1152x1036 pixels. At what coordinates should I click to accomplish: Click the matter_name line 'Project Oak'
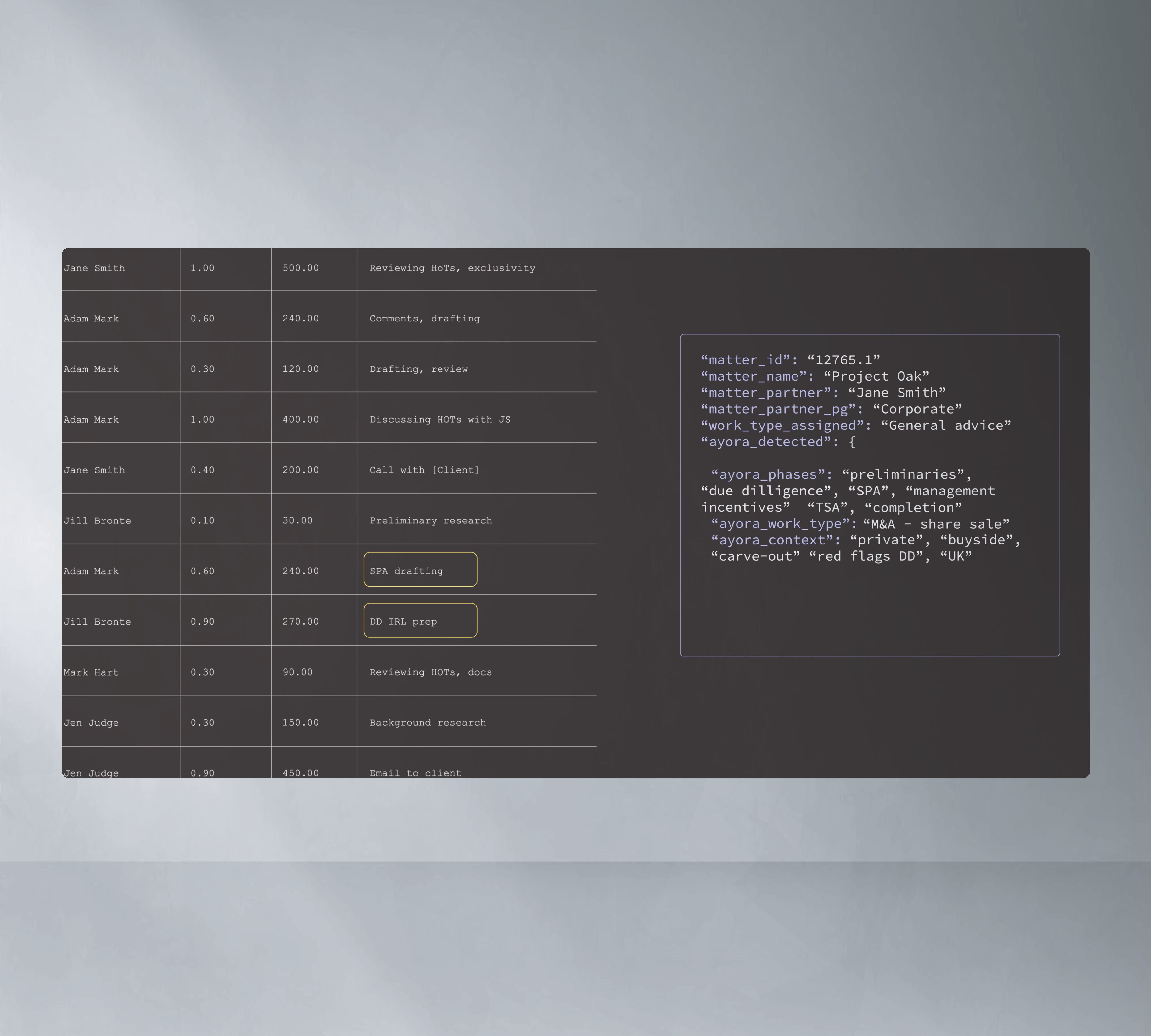[815, 376]
